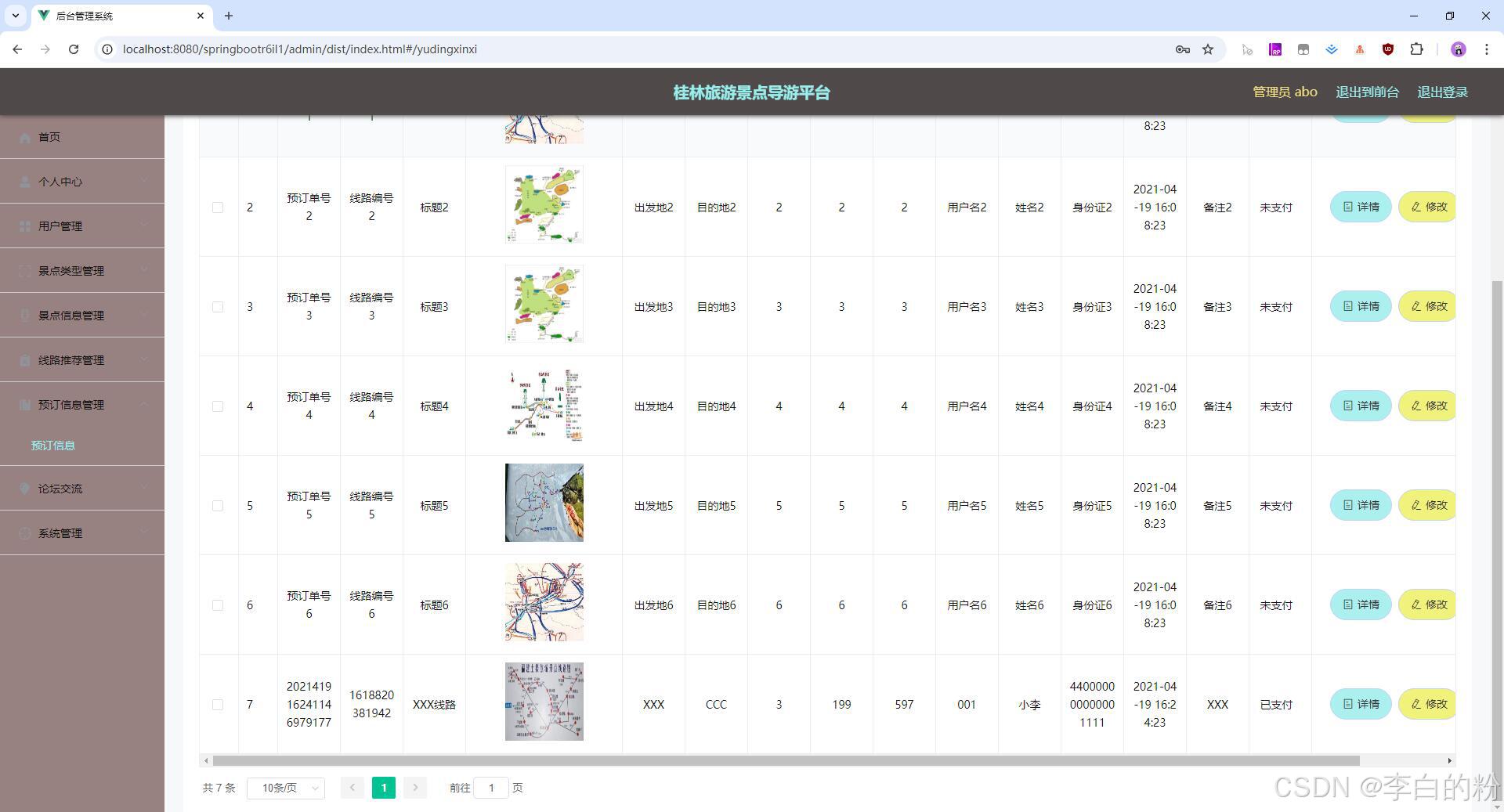Click 退出登录 in the header
Screen dimensions: 1504x812
pos(1442,92)
